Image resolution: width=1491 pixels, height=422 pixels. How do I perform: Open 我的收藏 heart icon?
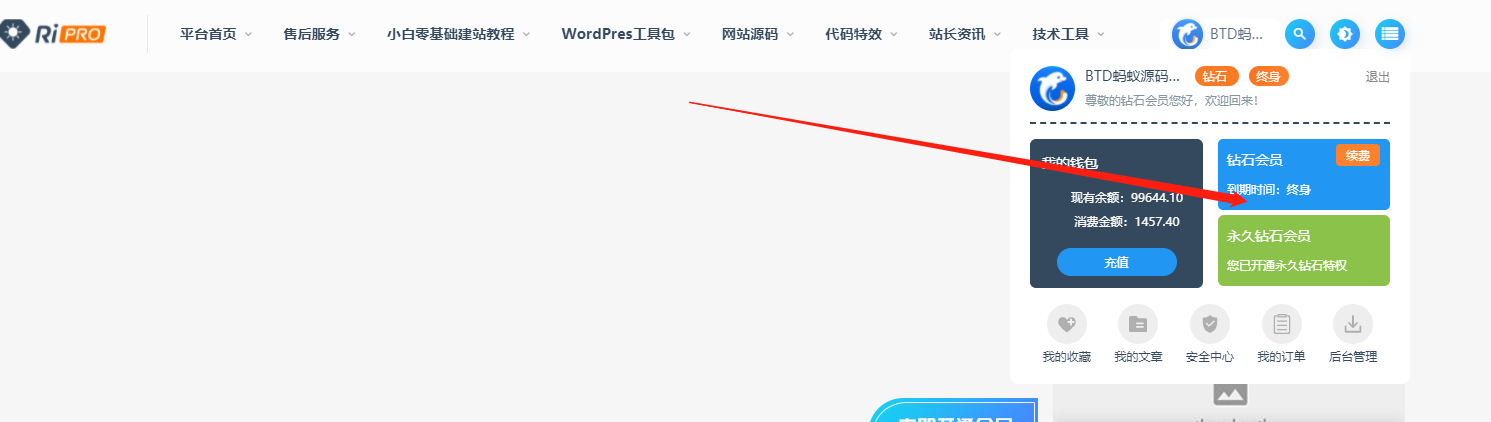point(1067,324)
